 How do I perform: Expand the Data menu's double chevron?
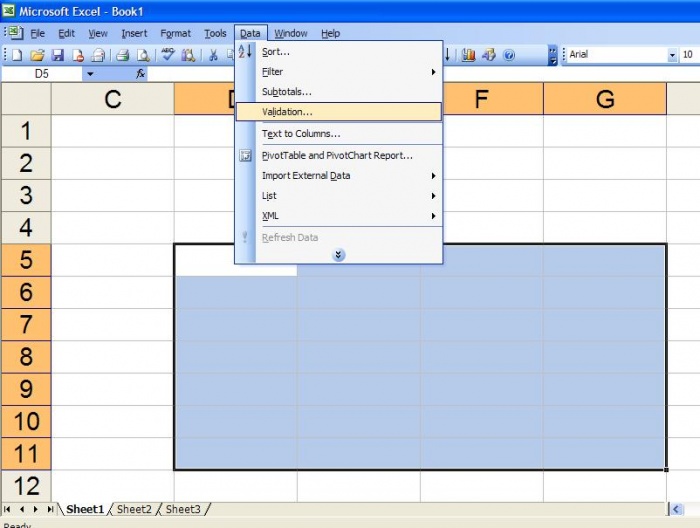[338, 255]
